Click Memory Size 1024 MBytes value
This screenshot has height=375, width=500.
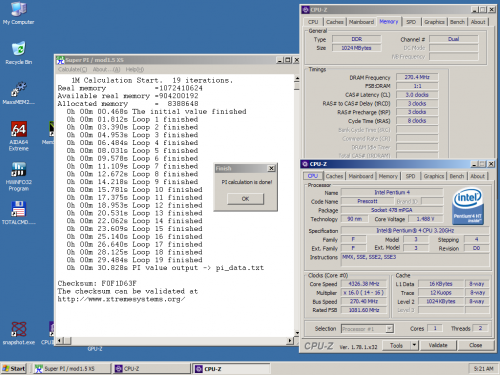[356, 48]
